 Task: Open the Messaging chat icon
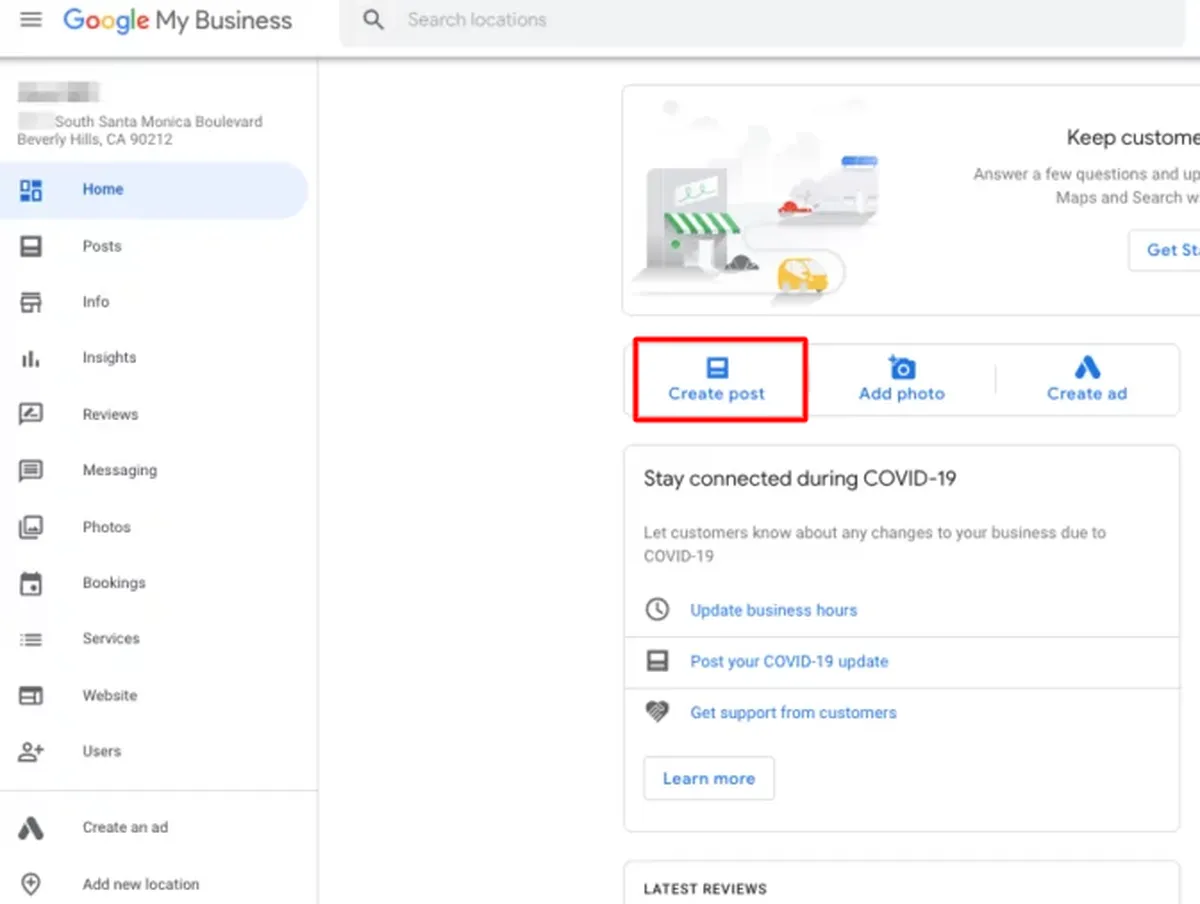31,470
